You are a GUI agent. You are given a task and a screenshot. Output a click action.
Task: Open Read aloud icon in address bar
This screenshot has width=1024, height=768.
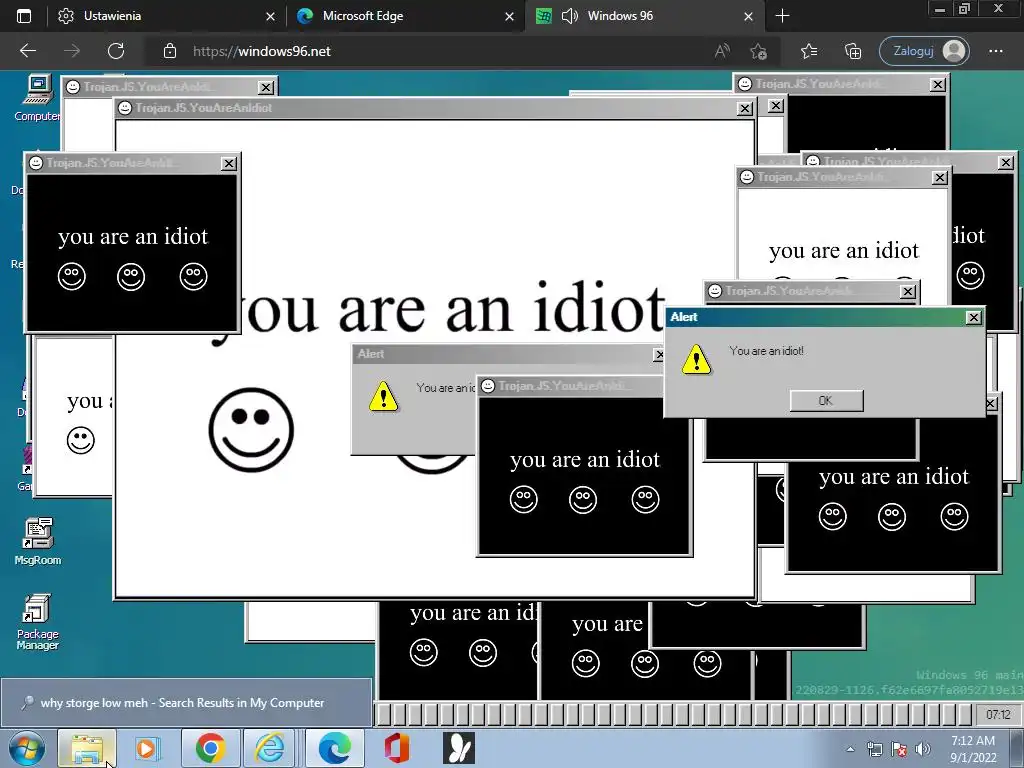[x=722, y=51]
